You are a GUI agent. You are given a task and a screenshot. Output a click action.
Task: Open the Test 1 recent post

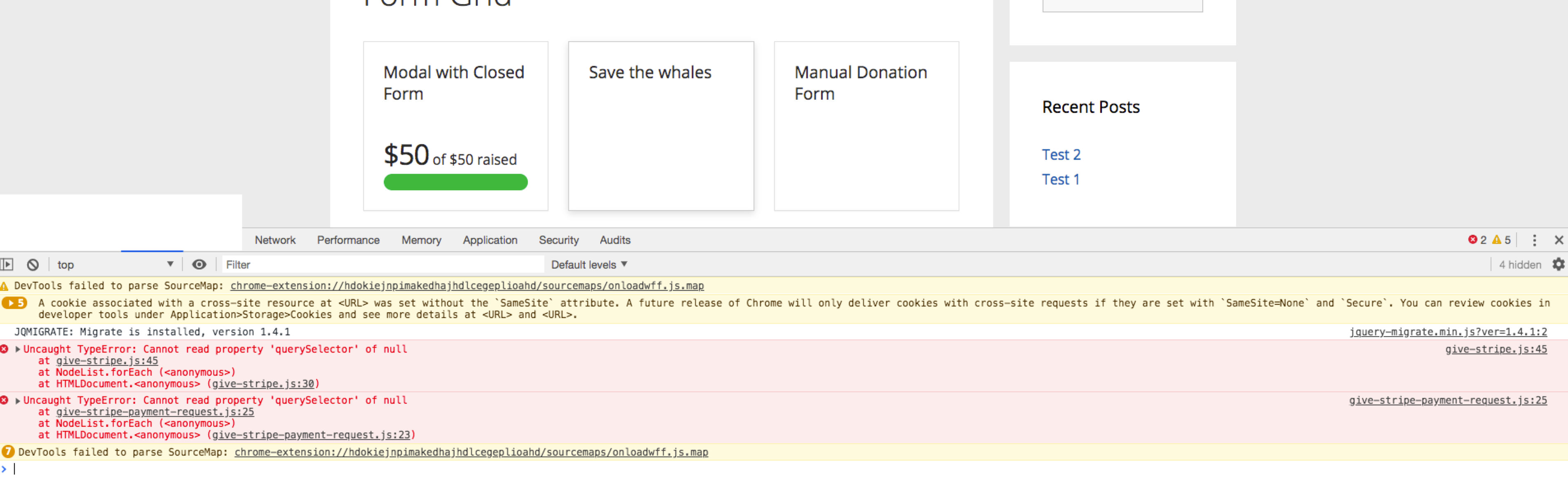coord(1060,180)
